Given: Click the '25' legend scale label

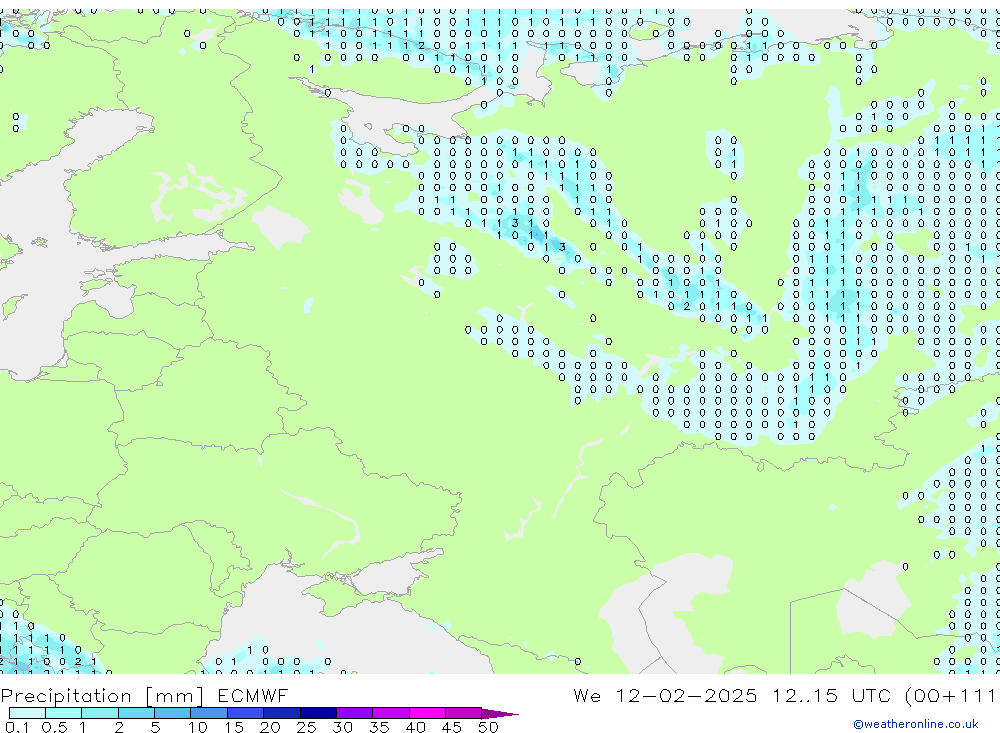Looking at the screenshot, I should click(306, 727).
